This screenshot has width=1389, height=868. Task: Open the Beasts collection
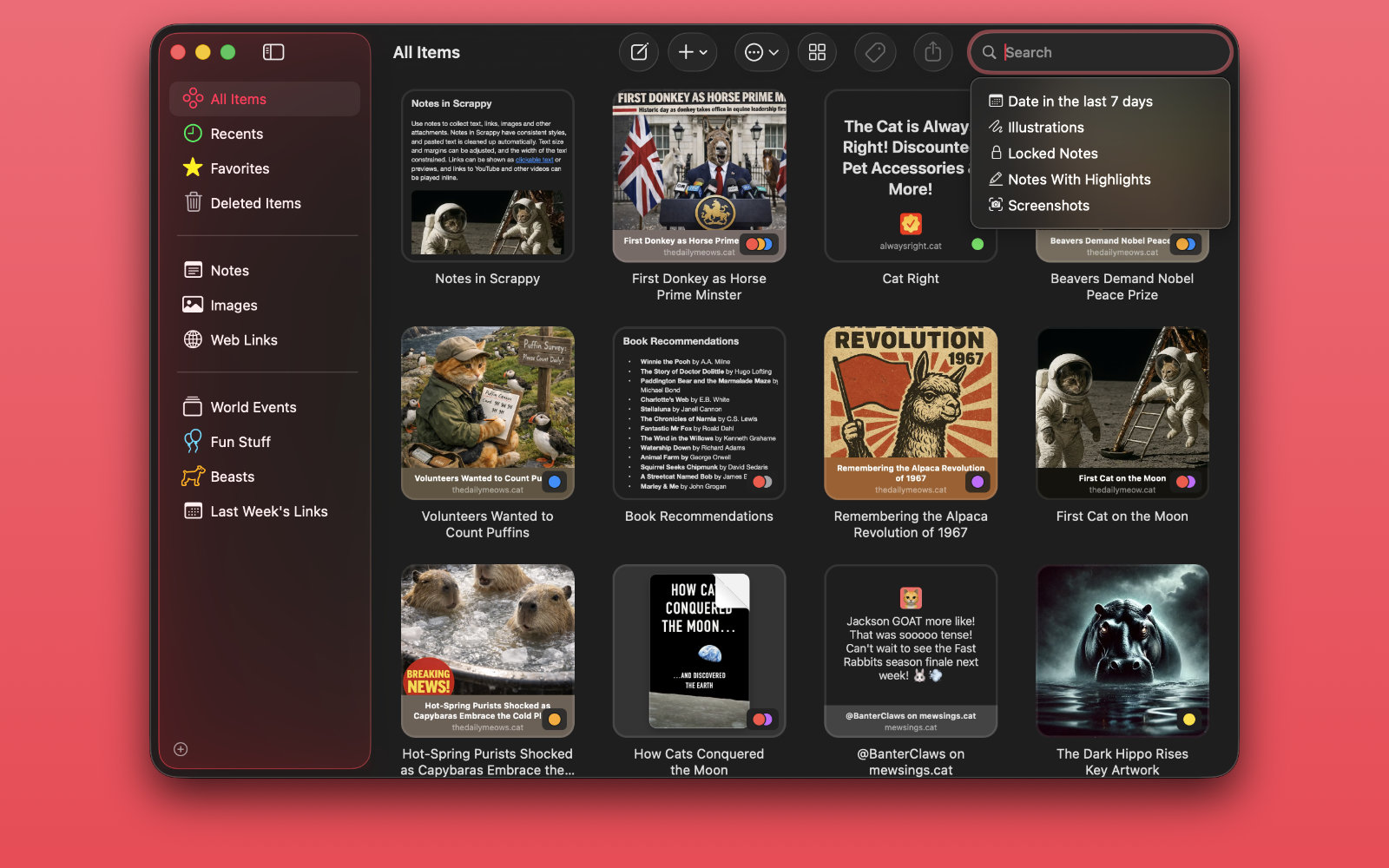(232, 477)
